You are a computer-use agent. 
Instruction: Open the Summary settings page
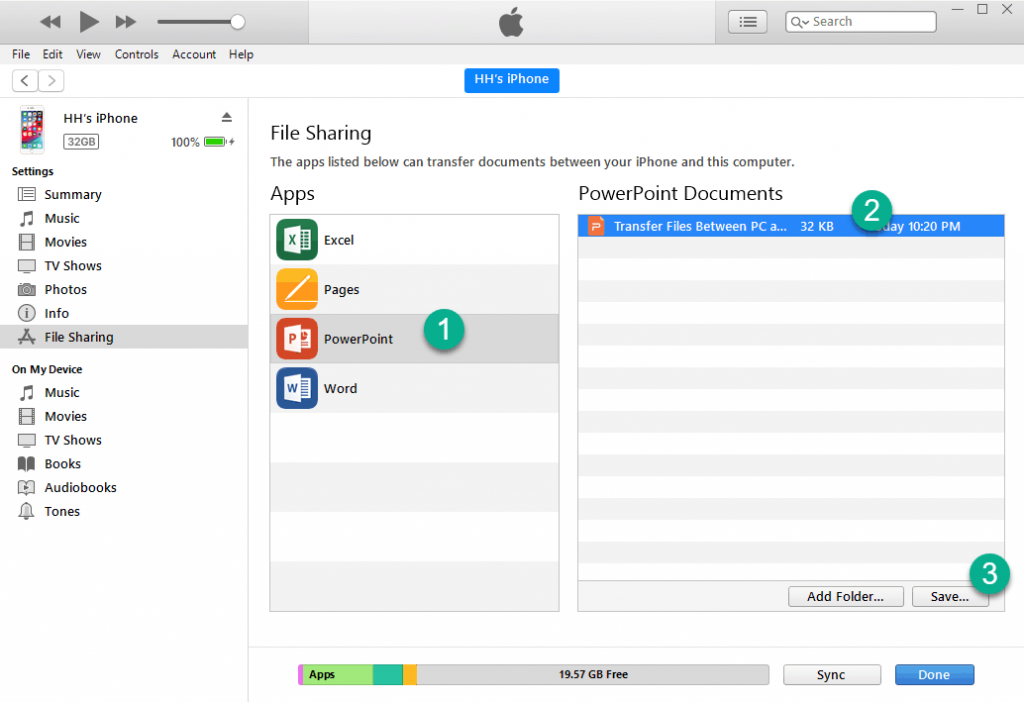coord(74,194)
